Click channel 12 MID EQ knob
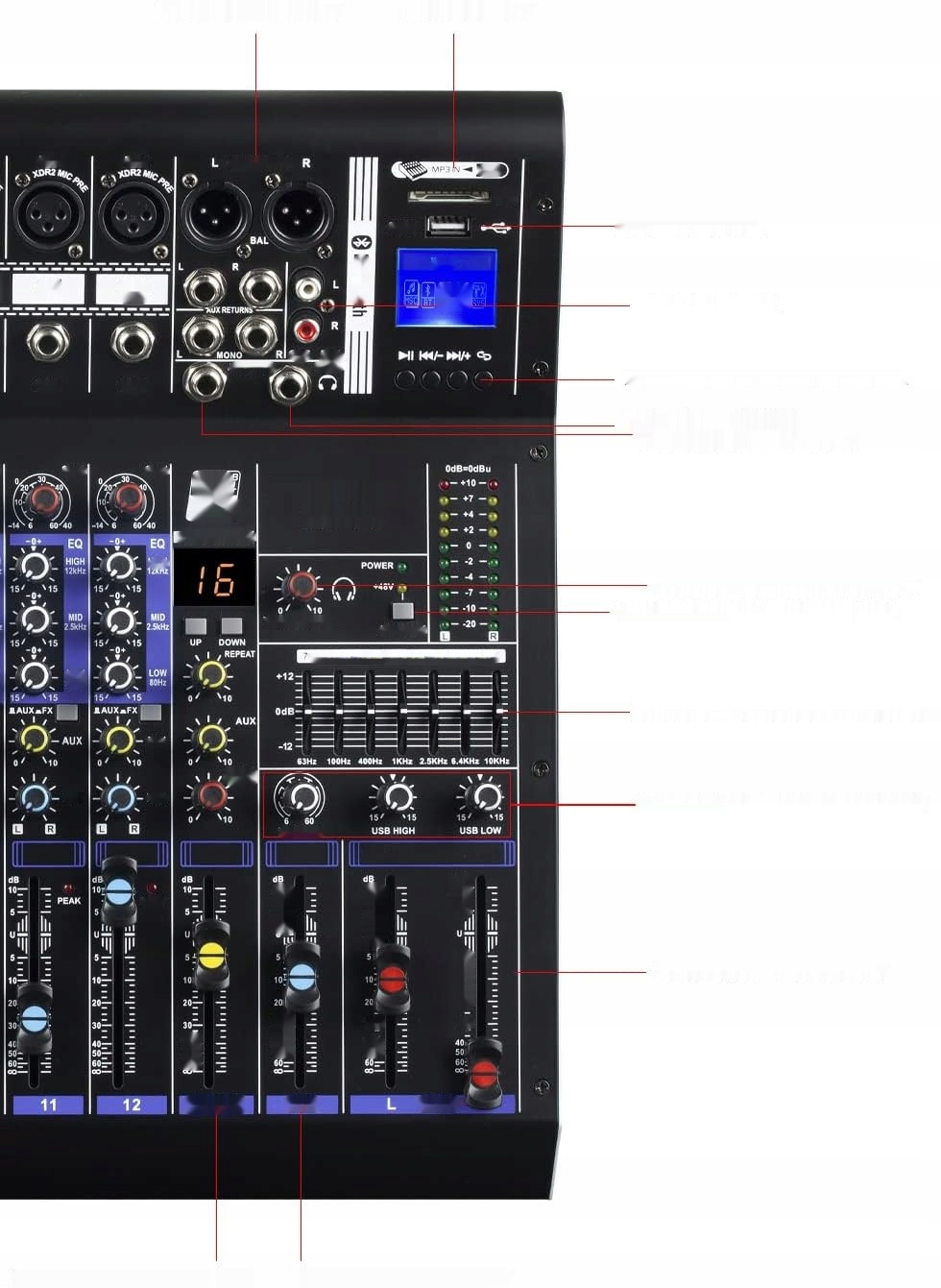Image resolution: width=941 pixels, height=1288 pixels. point(119,620)
